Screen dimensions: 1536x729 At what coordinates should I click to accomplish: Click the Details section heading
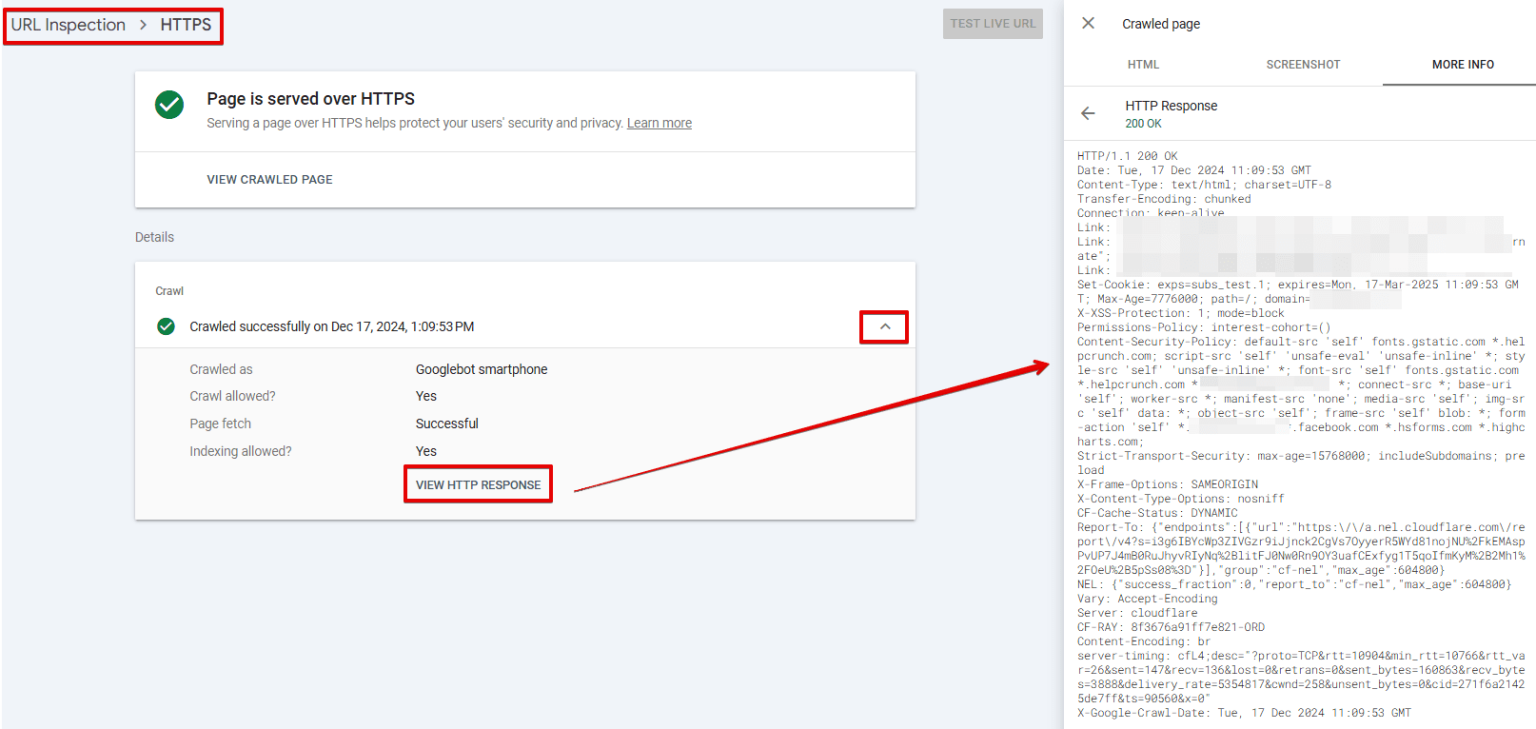[x=154, y=237]
